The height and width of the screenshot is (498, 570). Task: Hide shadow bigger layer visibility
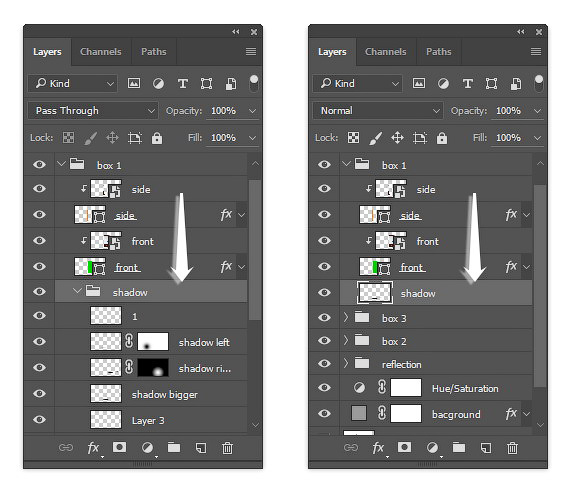pyautogui.click(x=39, y=394)
